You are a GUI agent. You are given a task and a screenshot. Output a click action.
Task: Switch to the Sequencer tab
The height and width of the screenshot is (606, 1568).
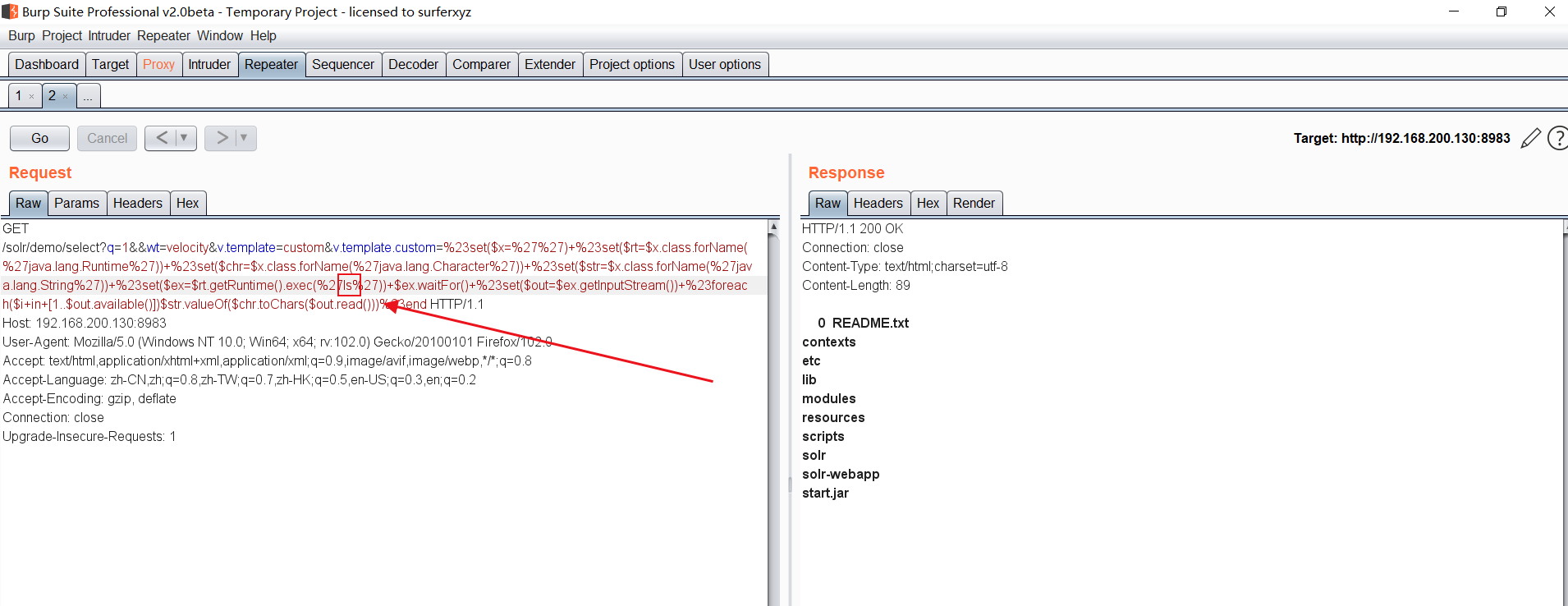[x=343, y=65]
